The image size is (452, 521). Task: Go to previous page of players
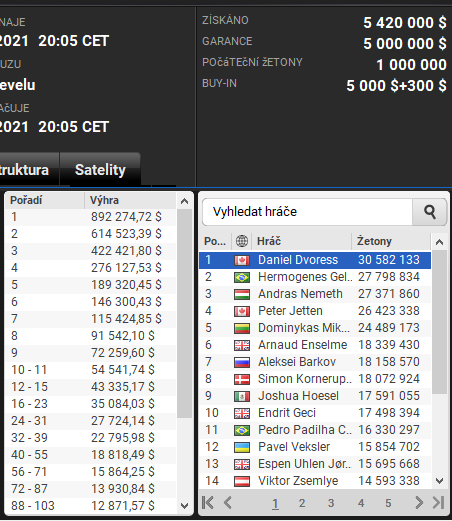tap(228, 503)
